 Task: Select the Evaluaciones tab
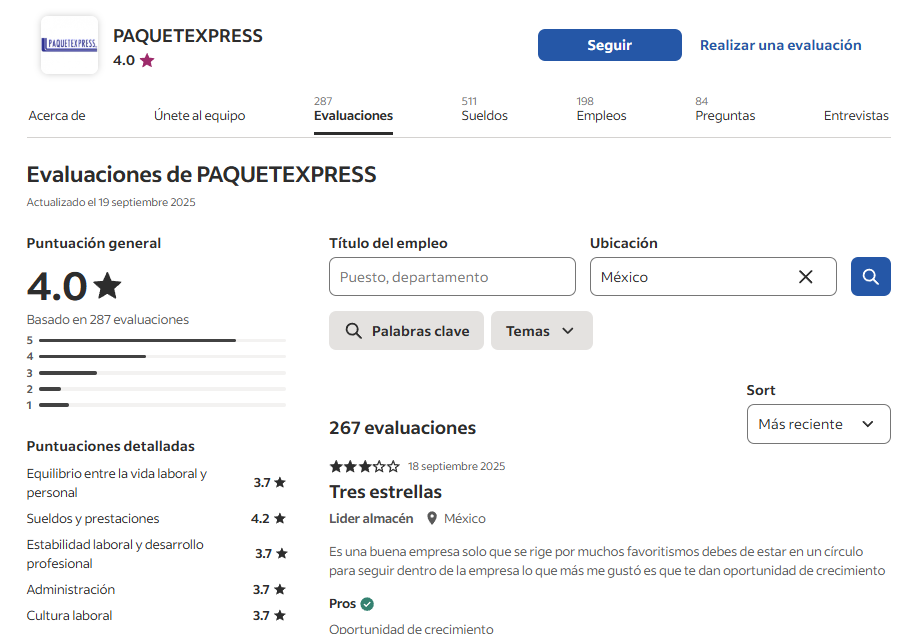(x=353, y=115)
